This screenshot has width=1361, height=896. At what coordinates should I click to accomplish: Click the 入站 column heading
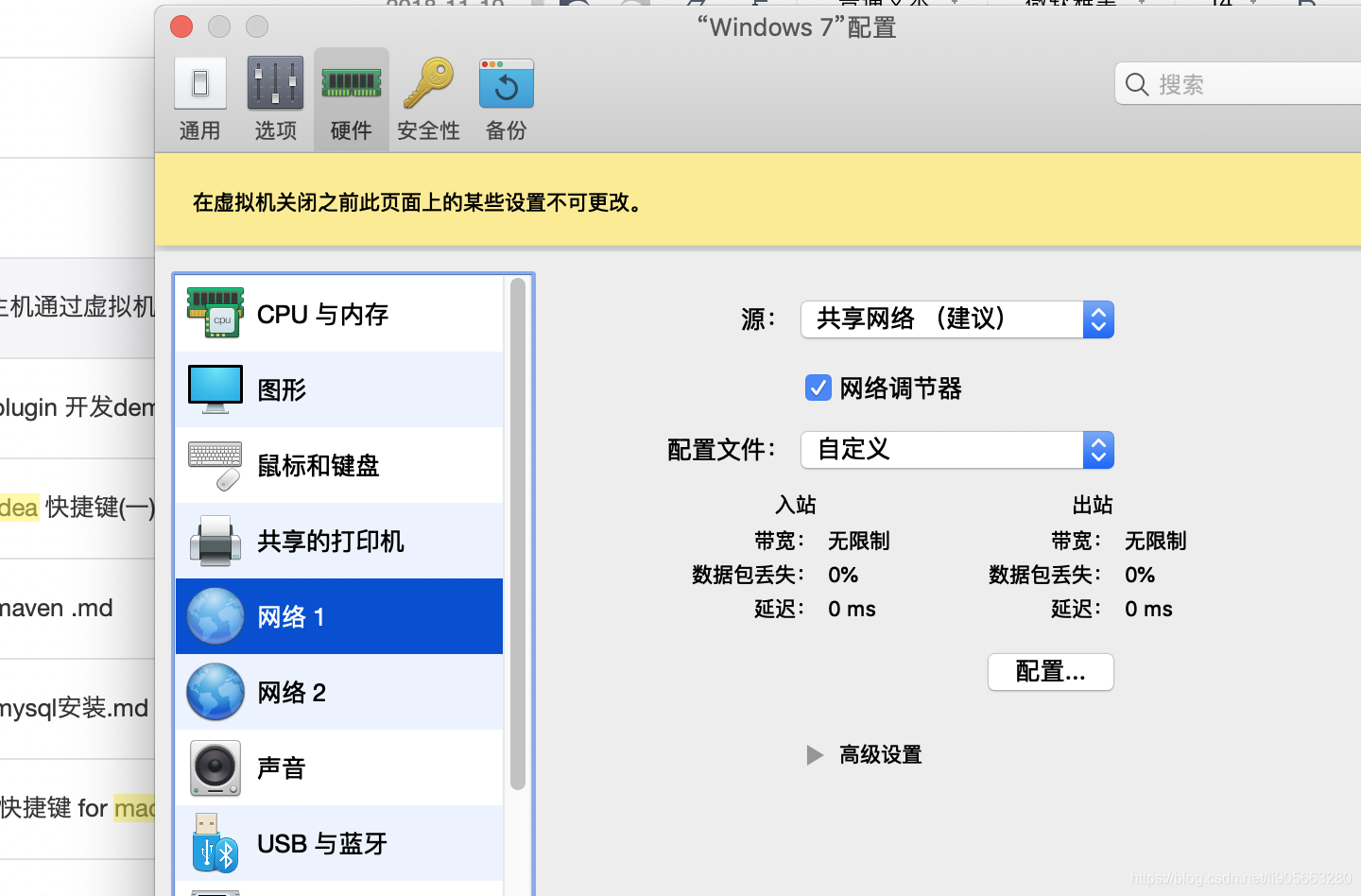coord(796,505)
